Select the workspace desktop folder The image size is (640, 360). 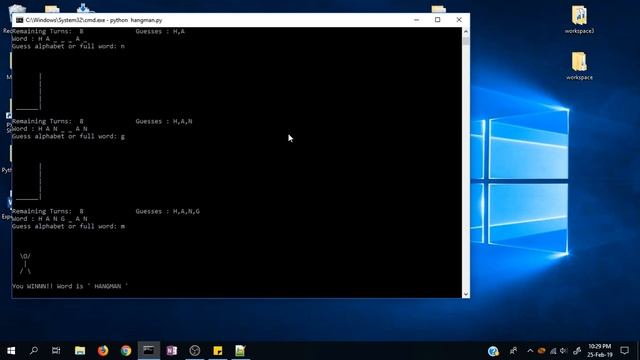coord(579,66)
